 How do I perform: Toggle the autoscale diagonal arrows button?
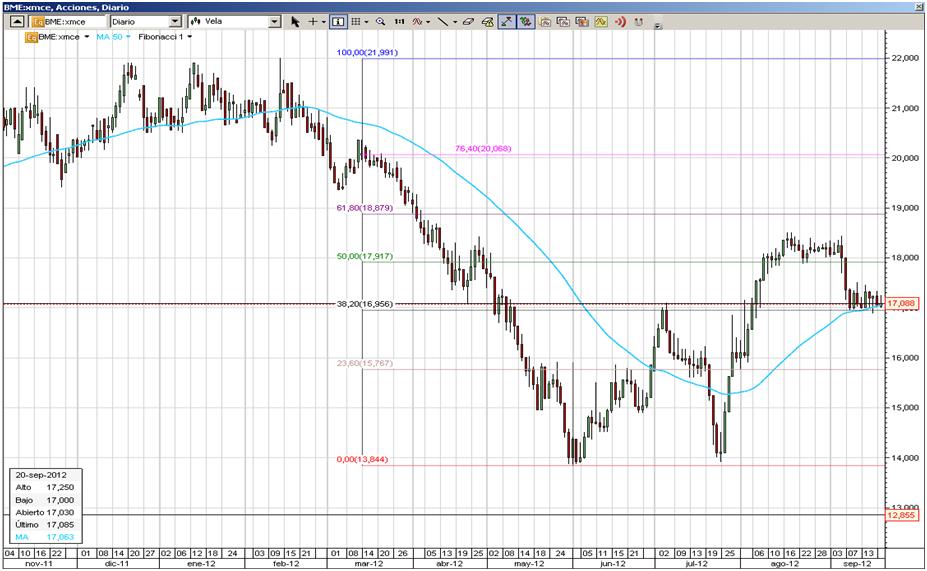(x=507, y=22)
